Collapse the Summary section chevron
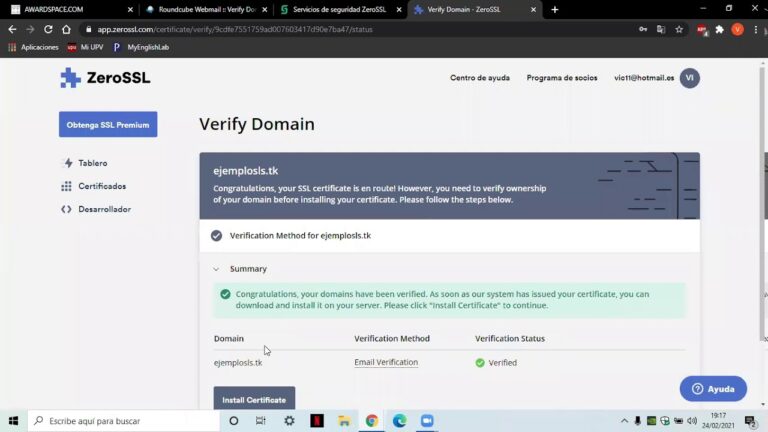Image resolution: width=768 pixels, height=432 pixels. pyautogui.click(x=216, y=269)
